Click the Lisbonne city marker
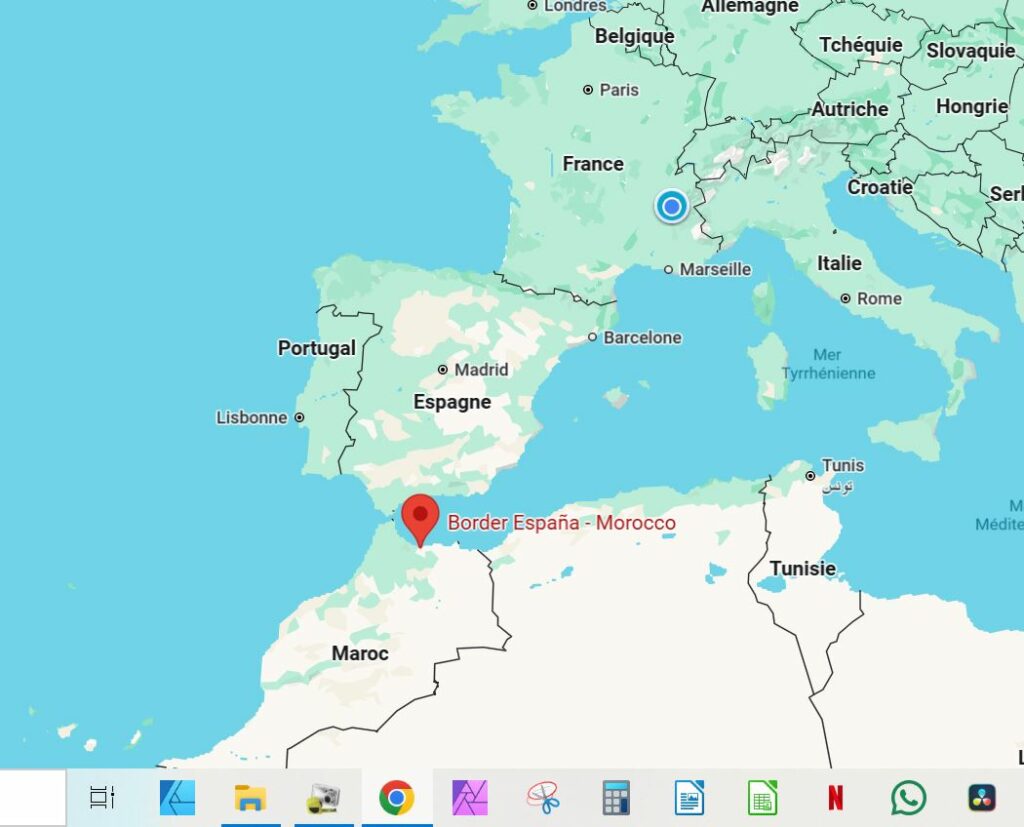The image size is (1024, 827). tap(299, 418)
